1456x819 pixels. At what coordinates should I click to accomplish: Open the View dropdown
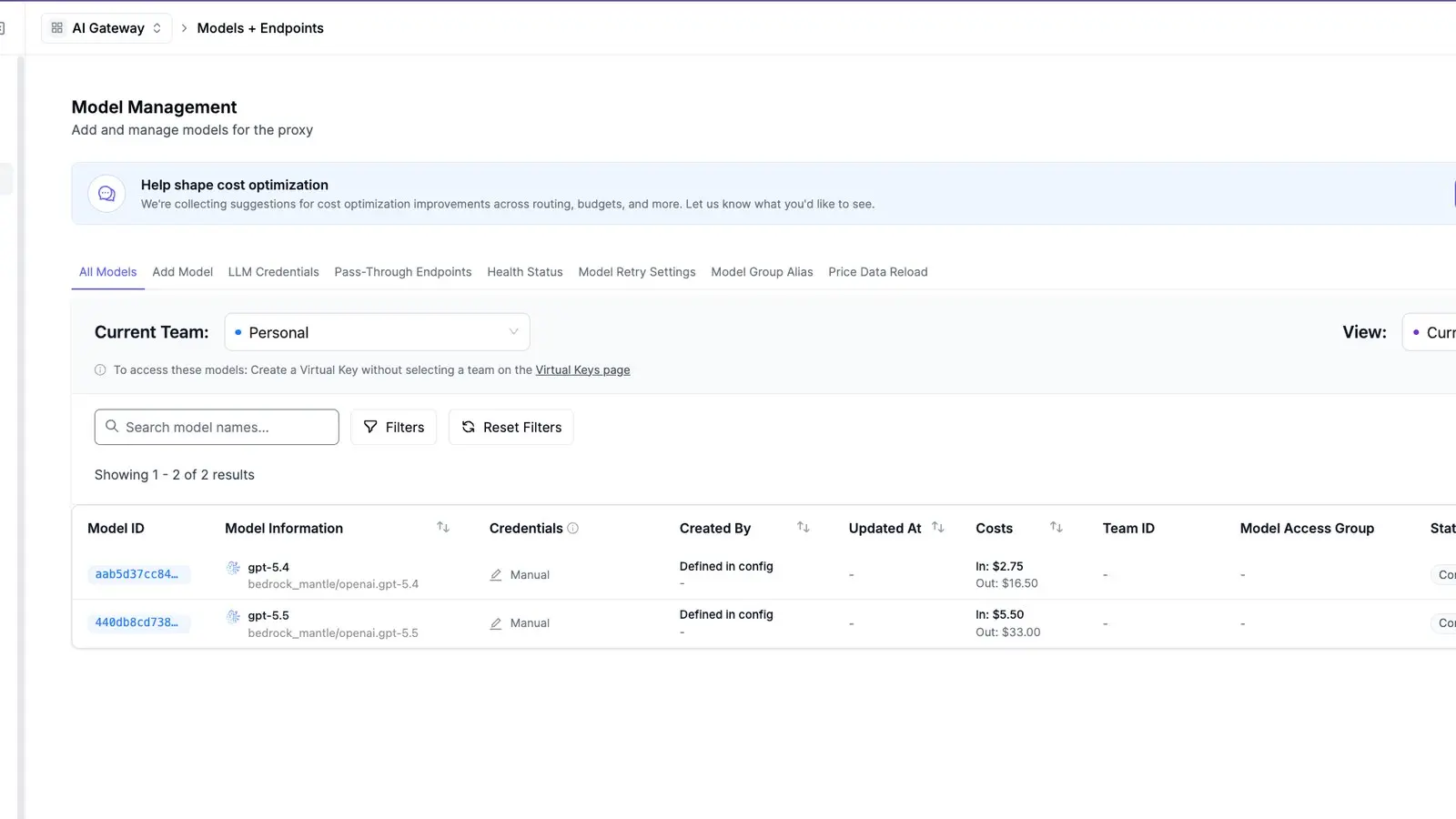[x=1430, y=332]
